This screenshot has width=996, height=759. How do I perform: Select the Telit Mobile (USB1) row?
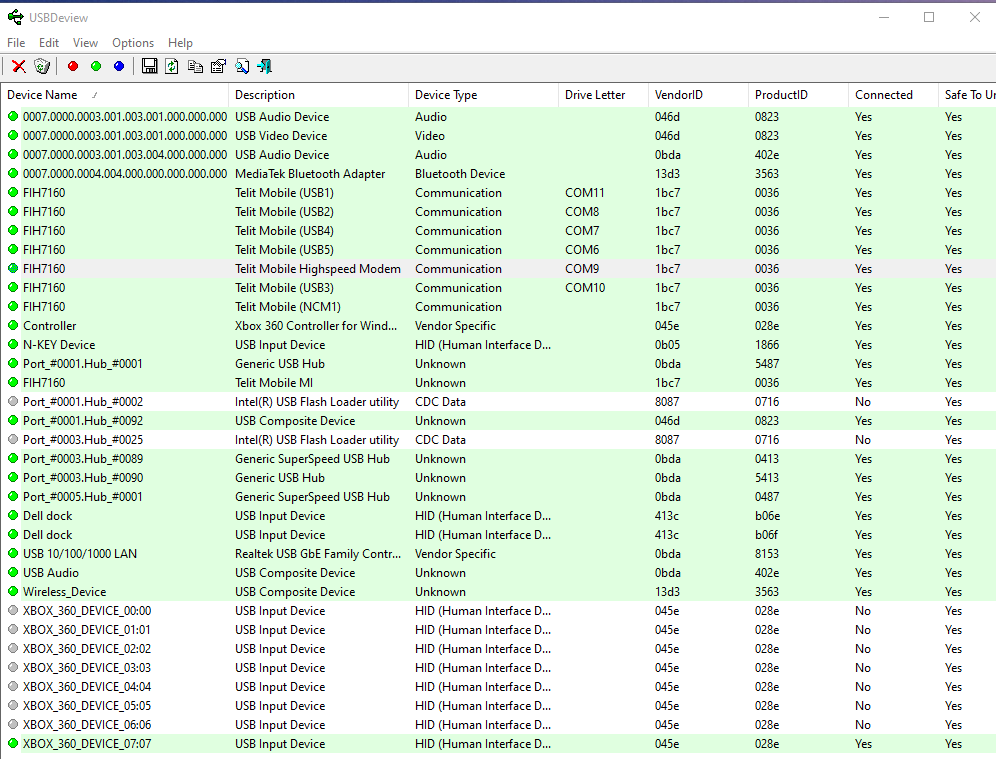click(x=498, y=192)
